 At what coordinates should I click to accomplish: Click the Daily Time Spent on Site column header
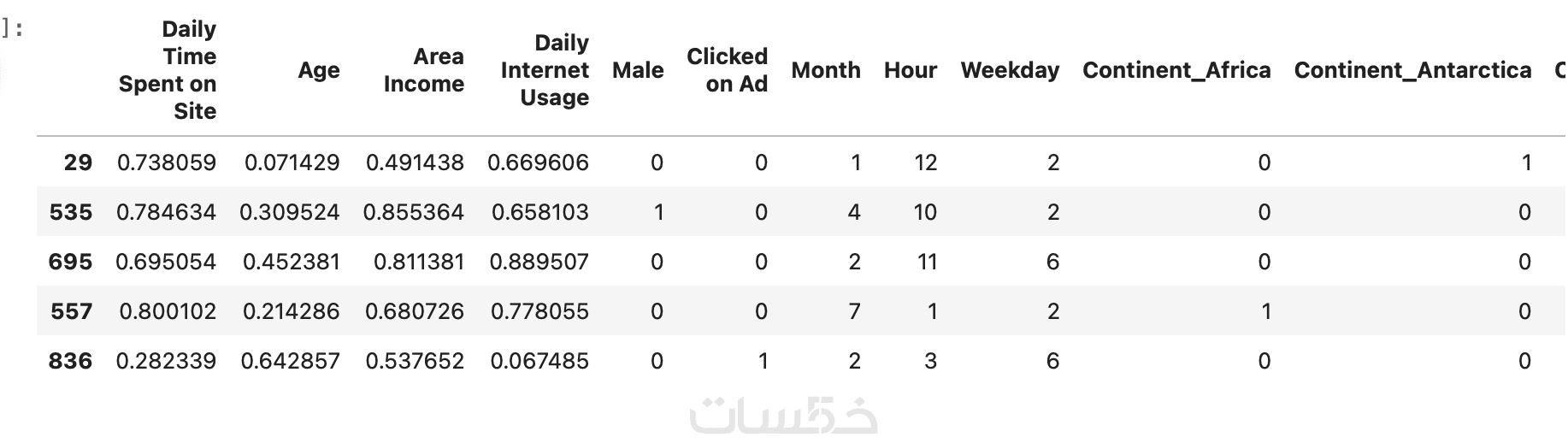coord(168,70)
